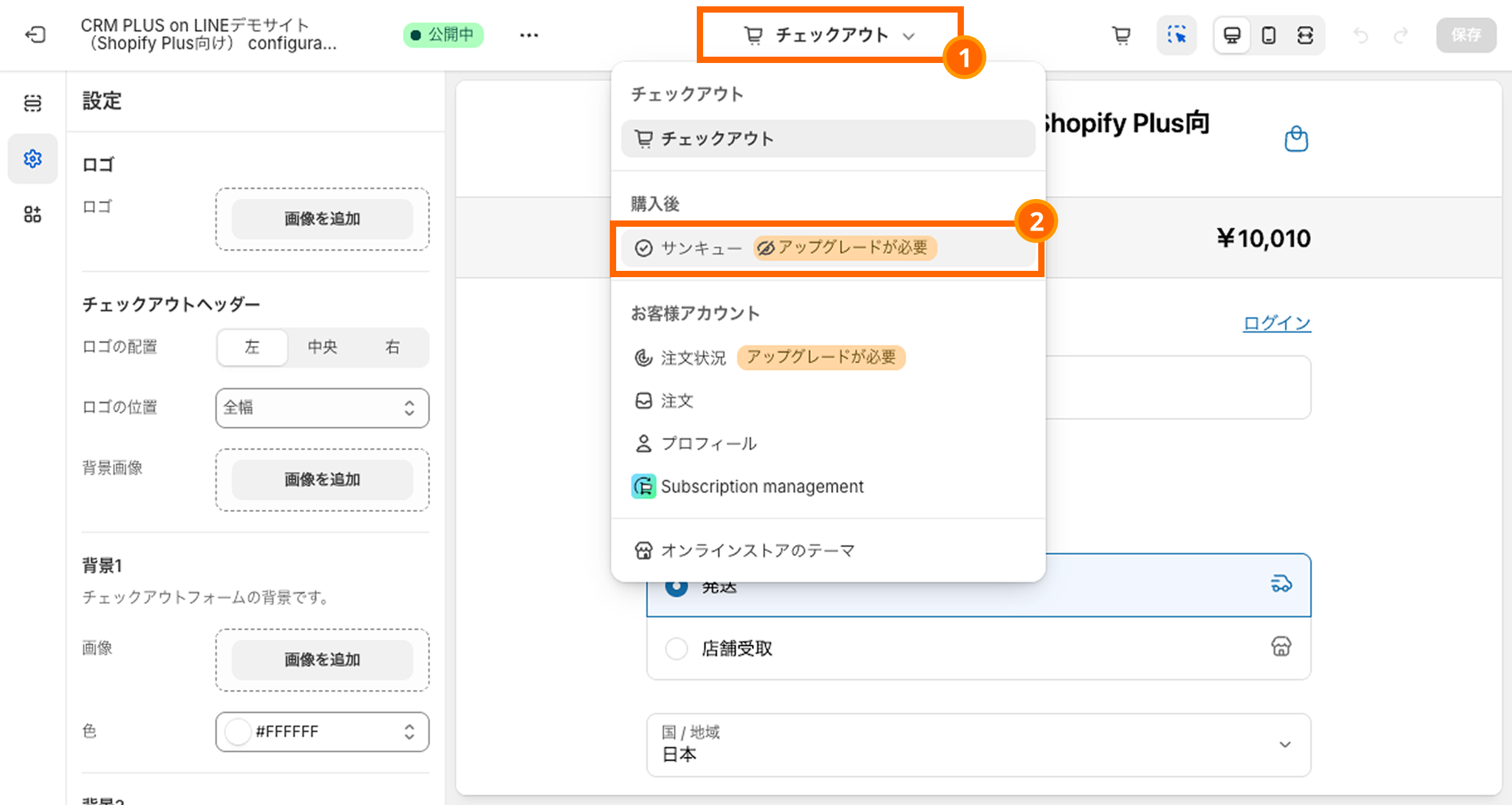This screenshot has height=805, width=1512.
Task: Click the grey 保存 button
Action: tap(1466, 35)
